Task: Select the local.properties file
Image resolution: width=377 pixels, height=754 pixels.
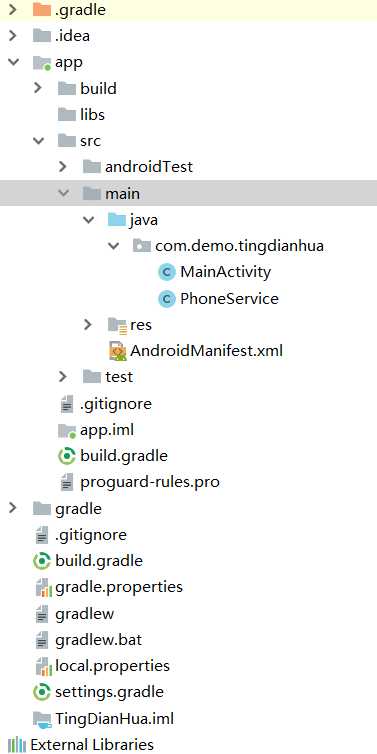Action: pyautogui.click(x=102, y=666)
